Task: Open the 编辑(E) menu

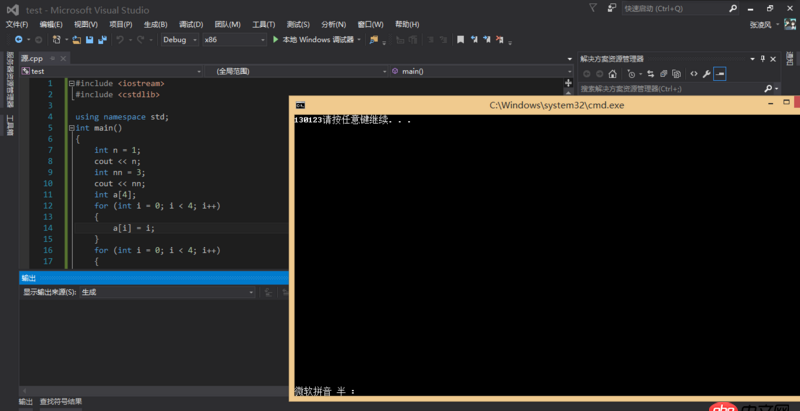Action: pos(51,24)
